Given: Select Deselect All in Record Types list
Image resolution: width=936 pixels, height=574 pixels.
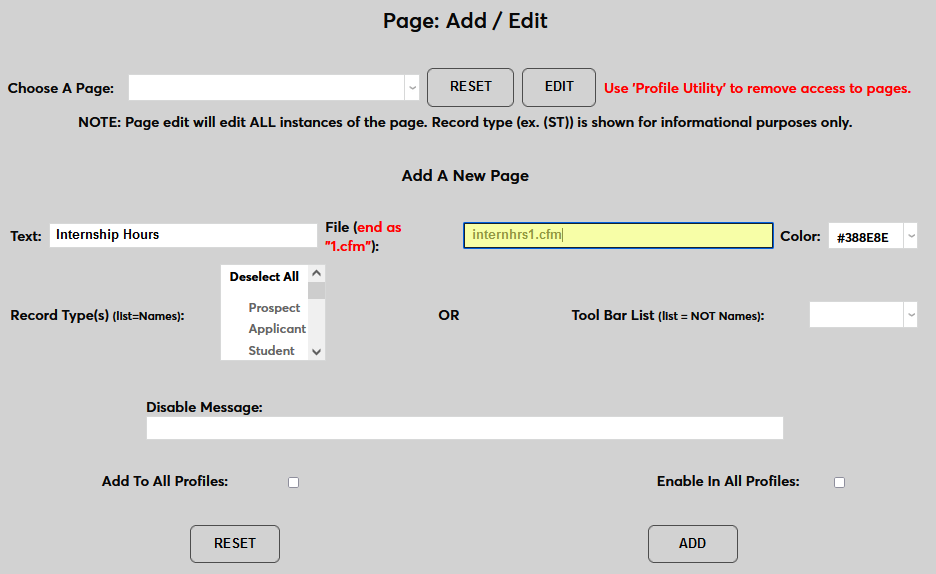Looking at the screenshot, I should (x=264, y=277).
